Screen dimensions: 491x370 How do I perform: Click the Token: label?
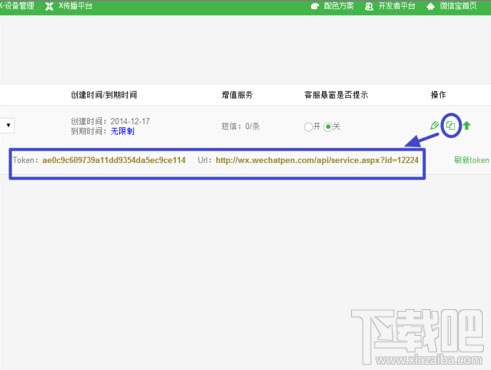coord(25,160)
